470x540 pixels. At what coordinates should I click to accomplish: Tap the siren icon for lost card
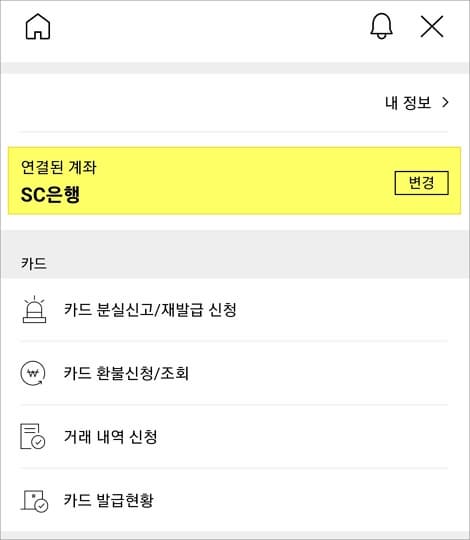click(x=34, y=309)
